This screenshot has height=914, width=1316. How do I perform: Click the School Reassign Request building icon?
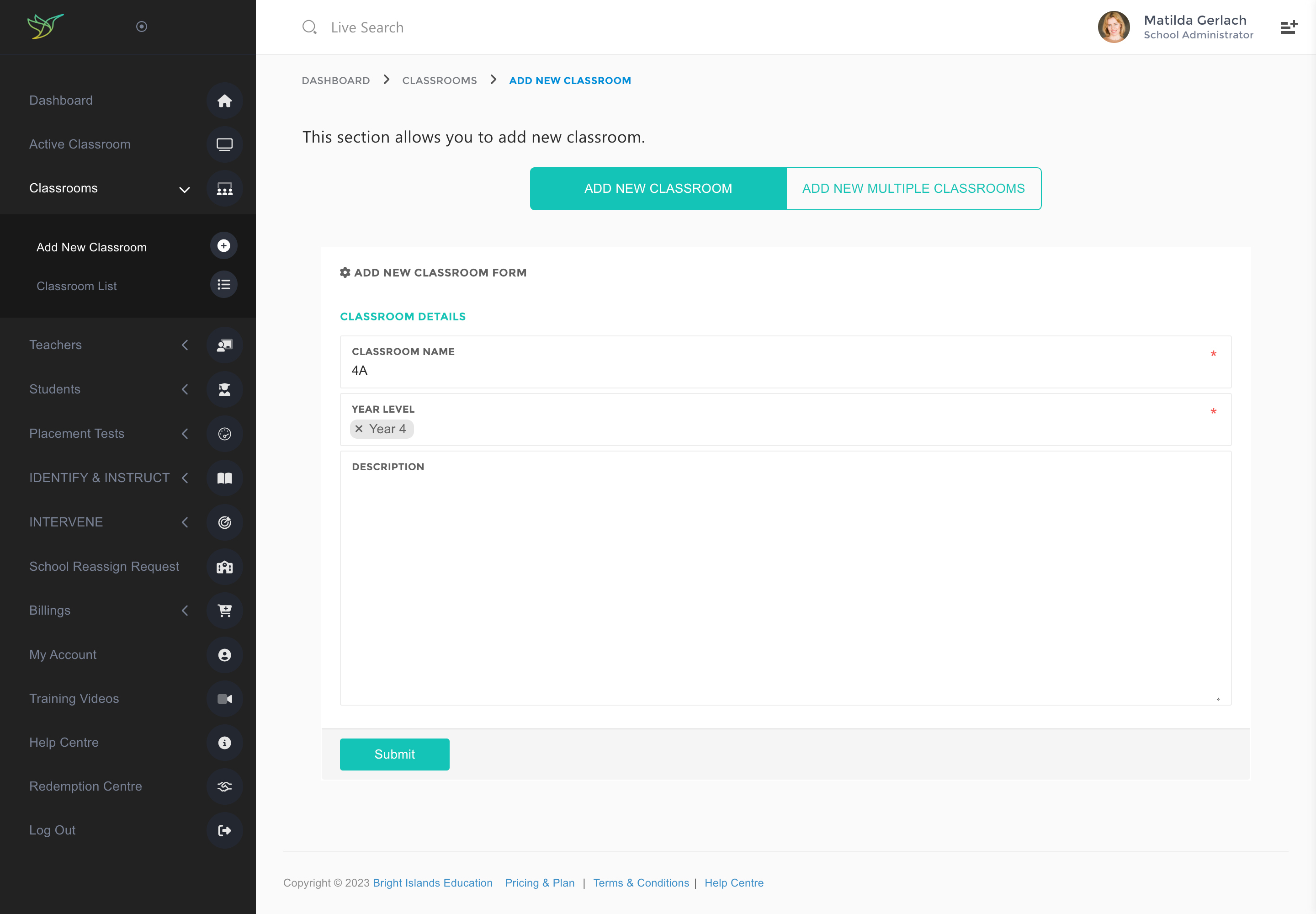coord(224,566)
